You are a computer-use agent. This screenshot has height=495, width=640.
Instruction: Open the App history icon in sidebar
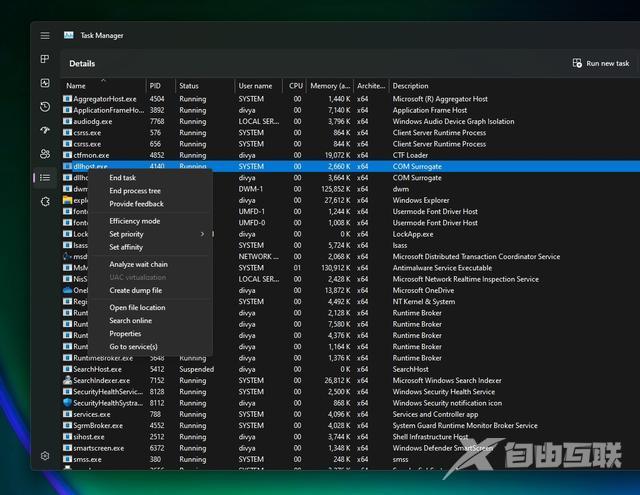pos(45,107)
